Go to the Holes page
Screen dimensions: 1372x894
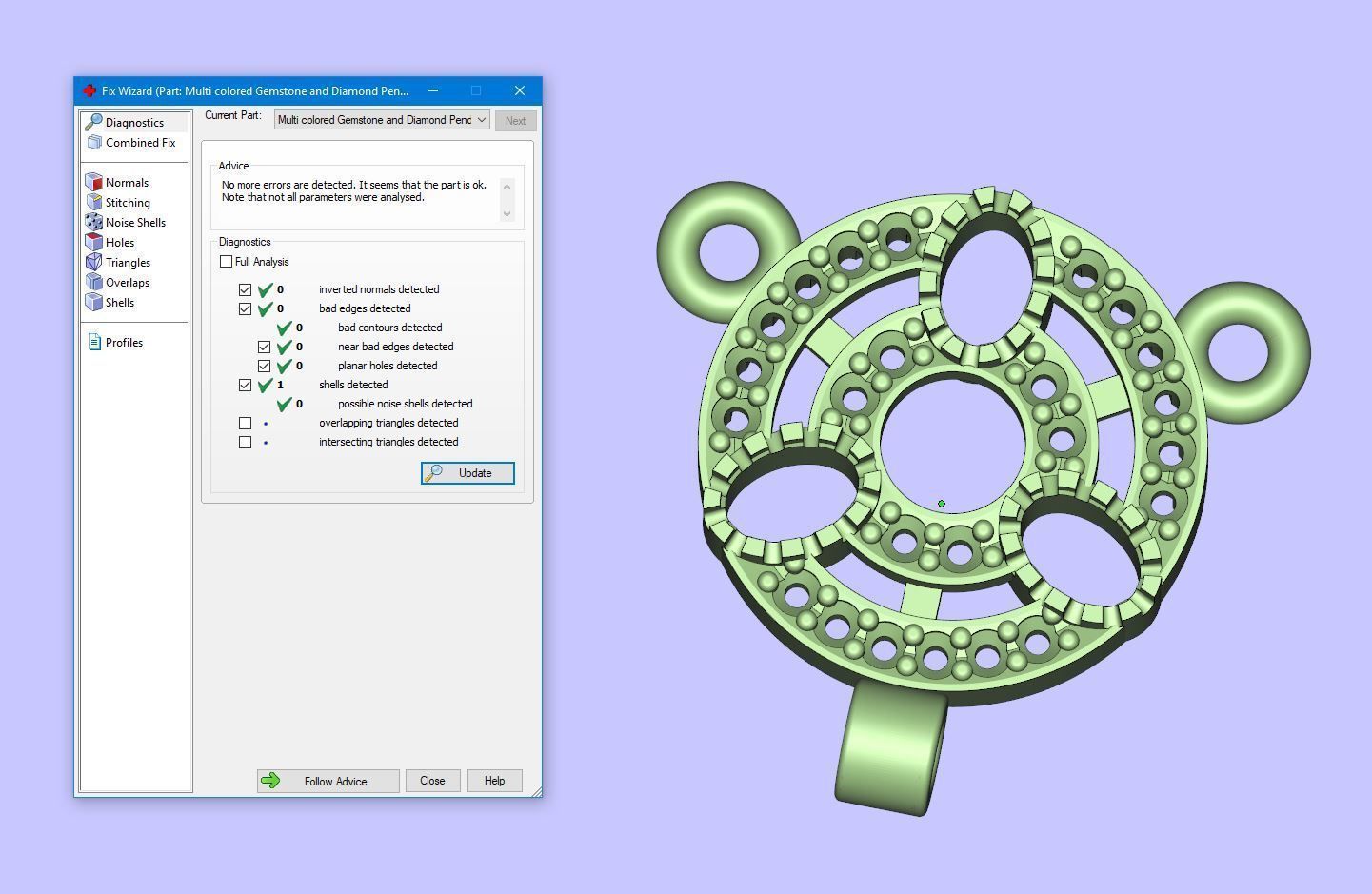click(120, 242)
